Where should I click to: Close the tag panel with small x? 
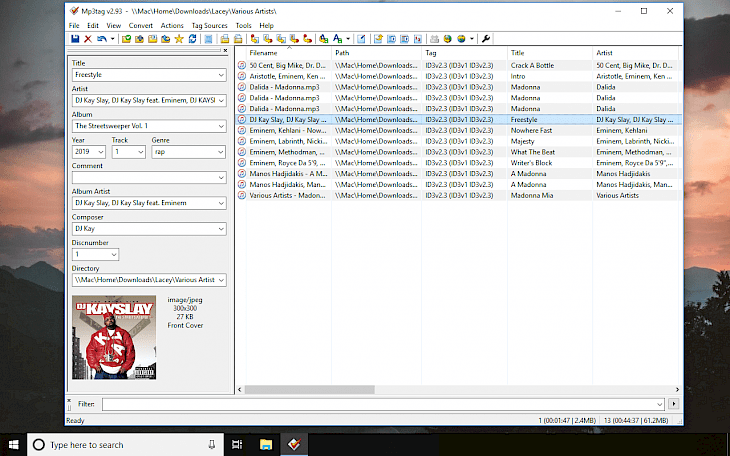[x=225, y=50]
